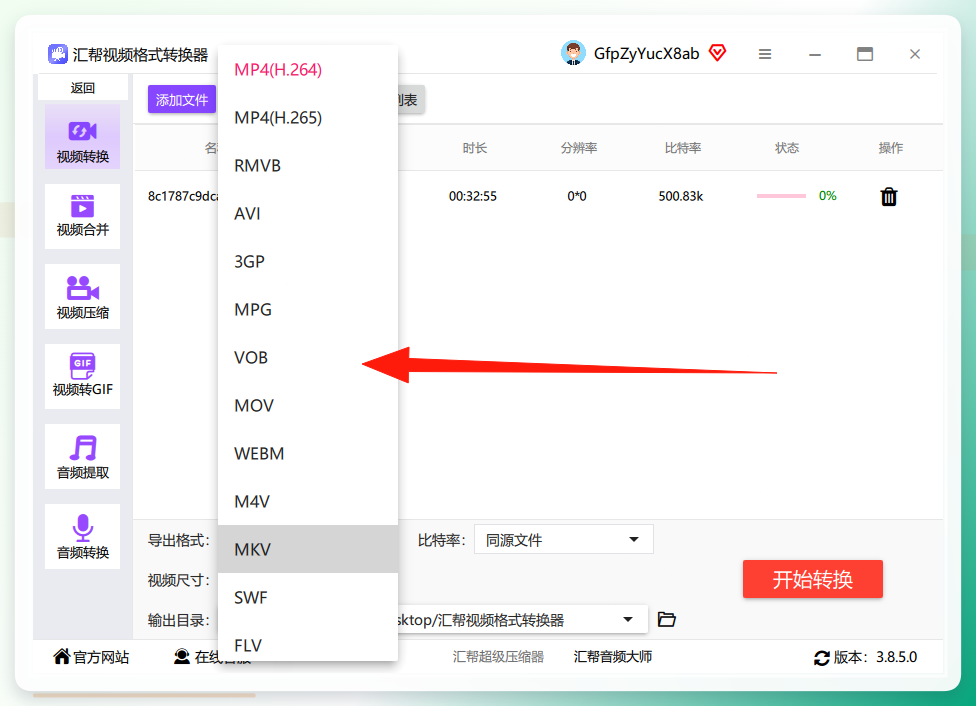
Task: Choose MP4(H.265) from format list
Action: [308, 118]
